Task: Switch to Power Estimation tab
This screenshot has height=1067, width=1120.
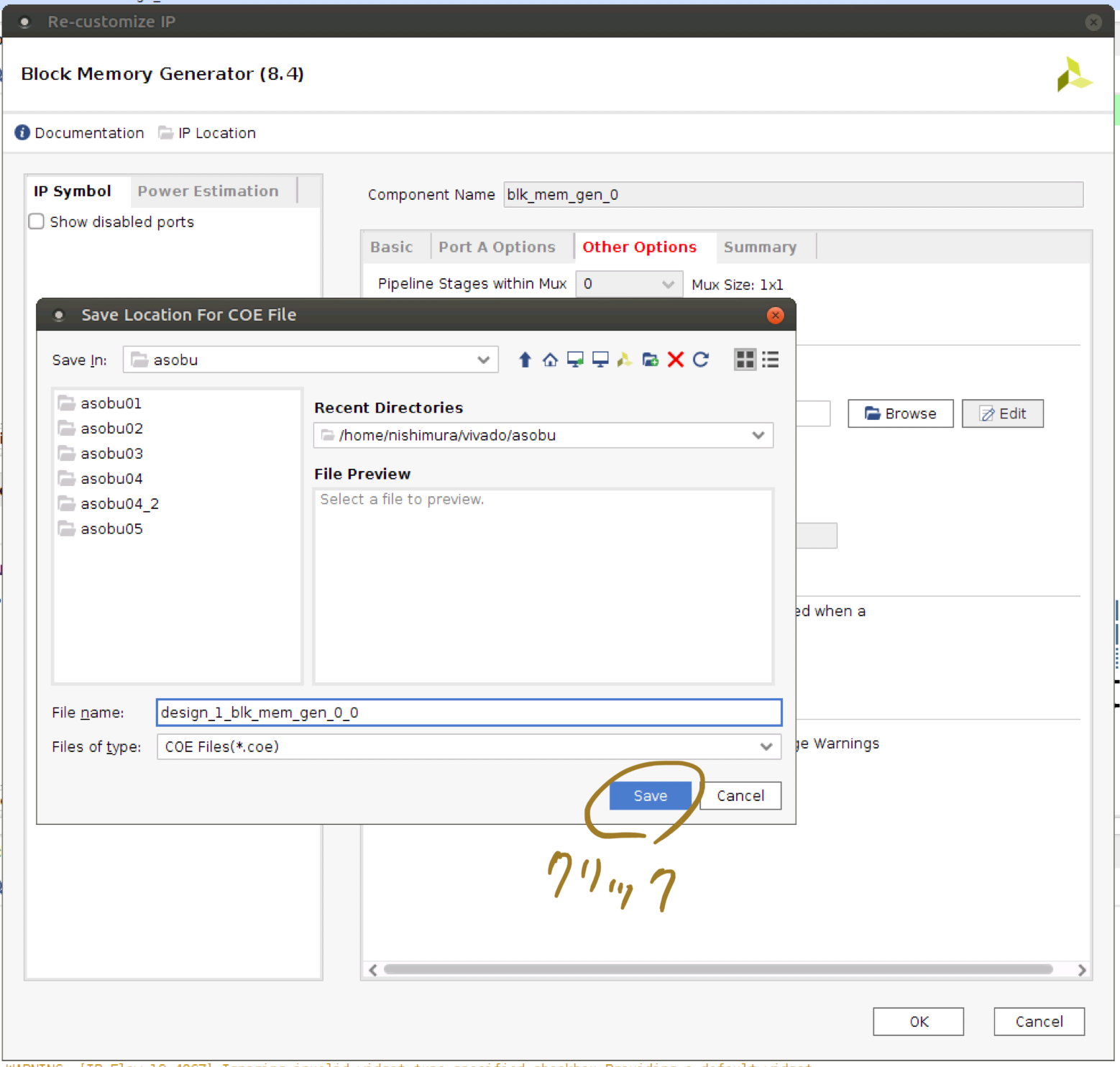Action: point(208,191)
